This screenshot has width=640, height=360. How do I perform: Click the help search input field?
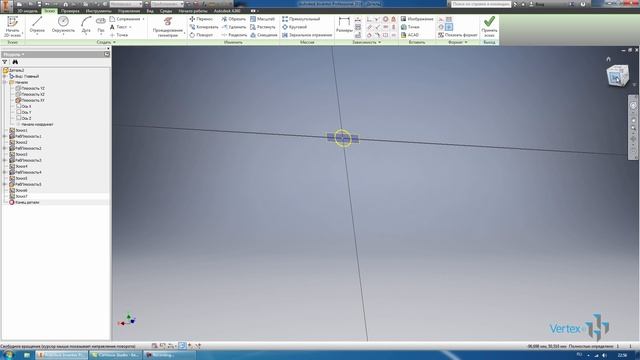(x=481, y=4)
